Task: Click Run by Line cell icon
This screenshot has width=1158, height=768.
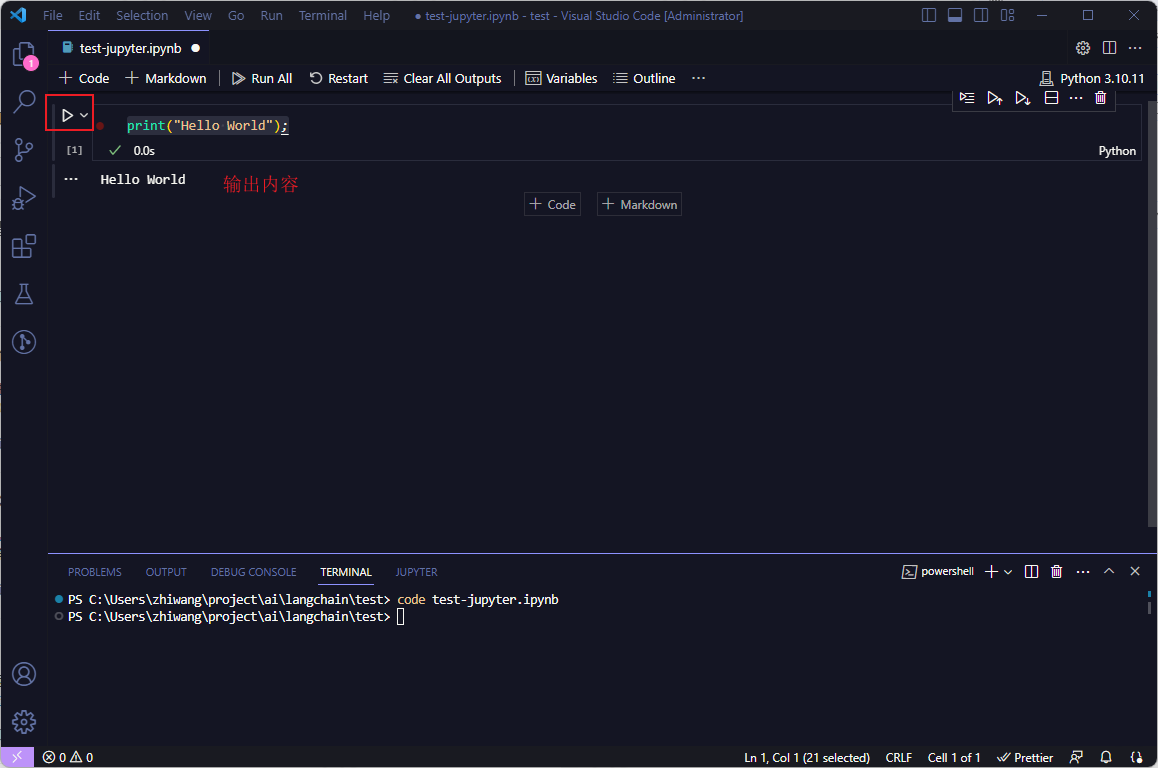Action: pyautogui.click(x=967, y=97)
